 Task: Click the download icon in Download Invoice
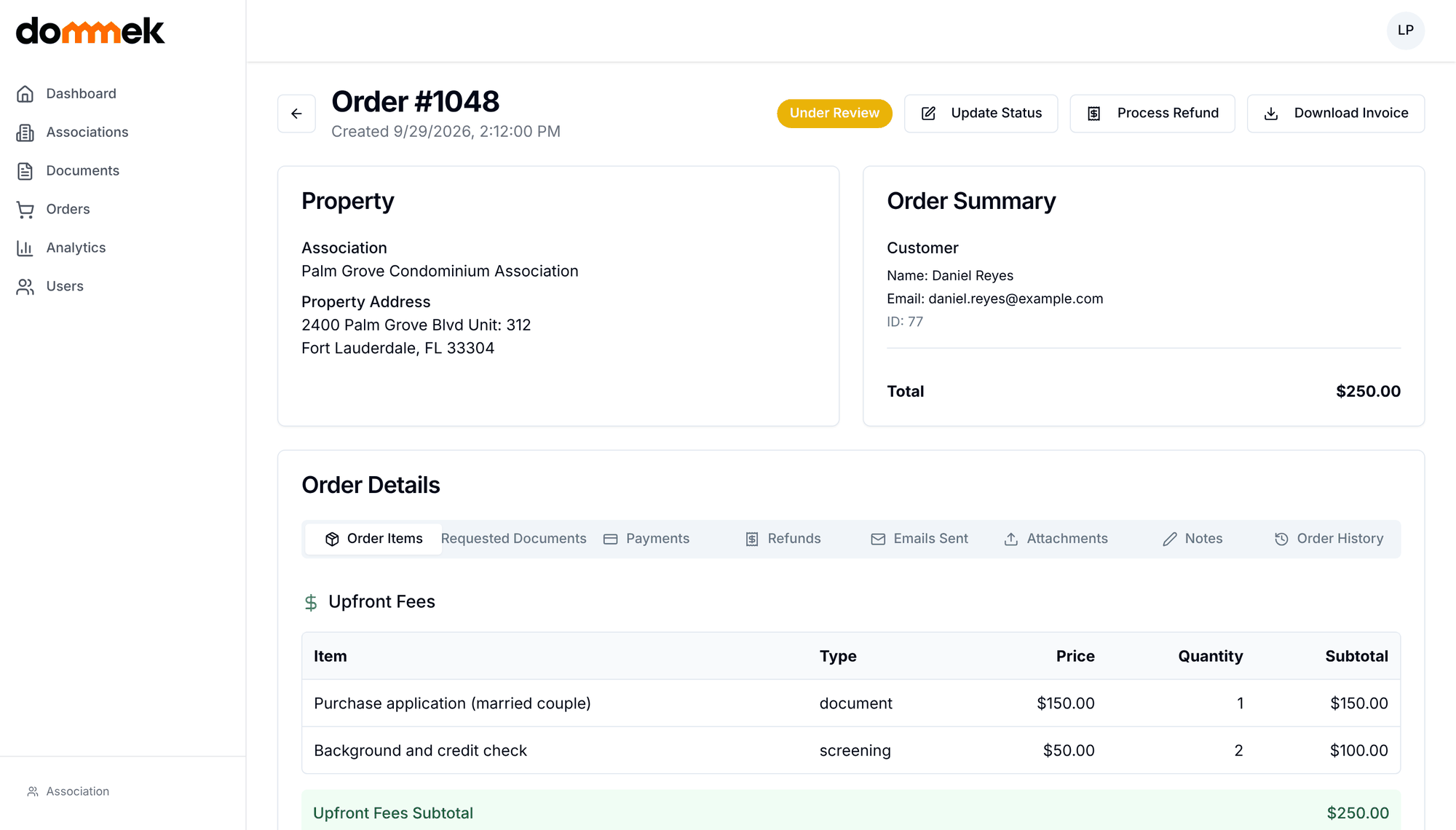[1271, 114]
